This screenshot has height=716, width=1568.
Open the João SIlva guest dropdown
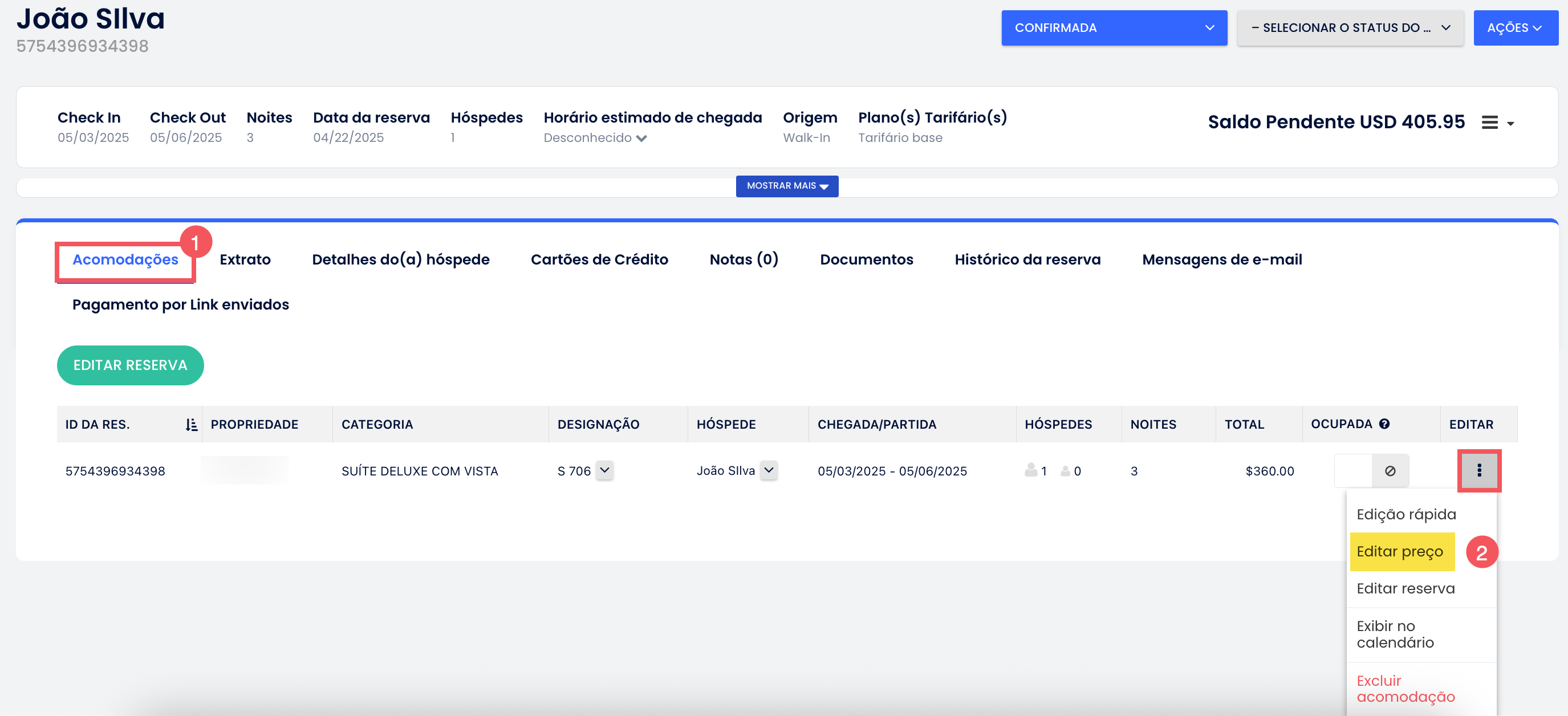pyautogui.click(x=769, y=470)
